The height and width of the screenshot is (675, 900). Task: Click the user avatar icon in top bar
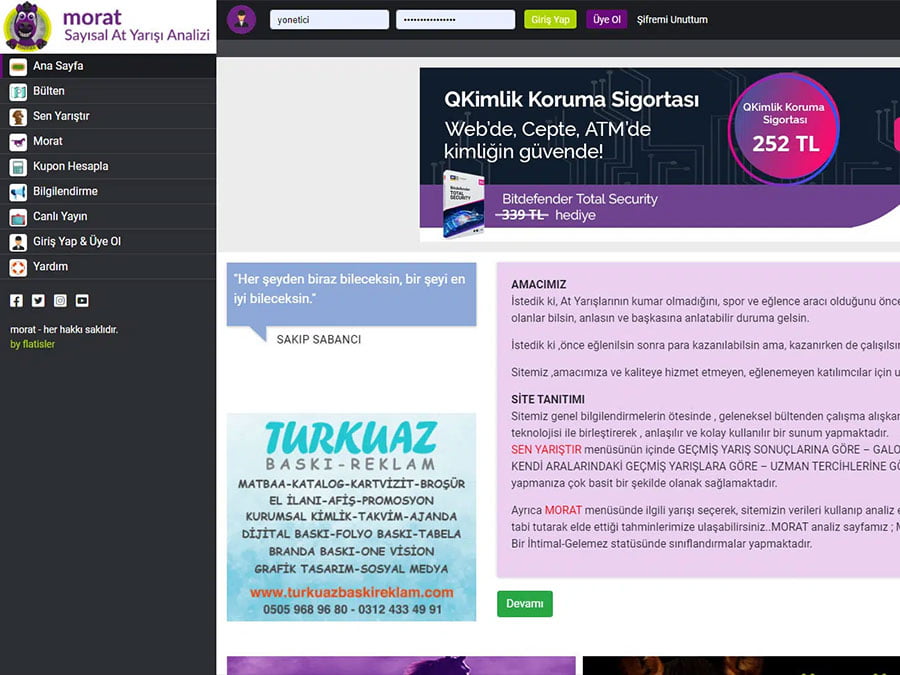point(241,20)
